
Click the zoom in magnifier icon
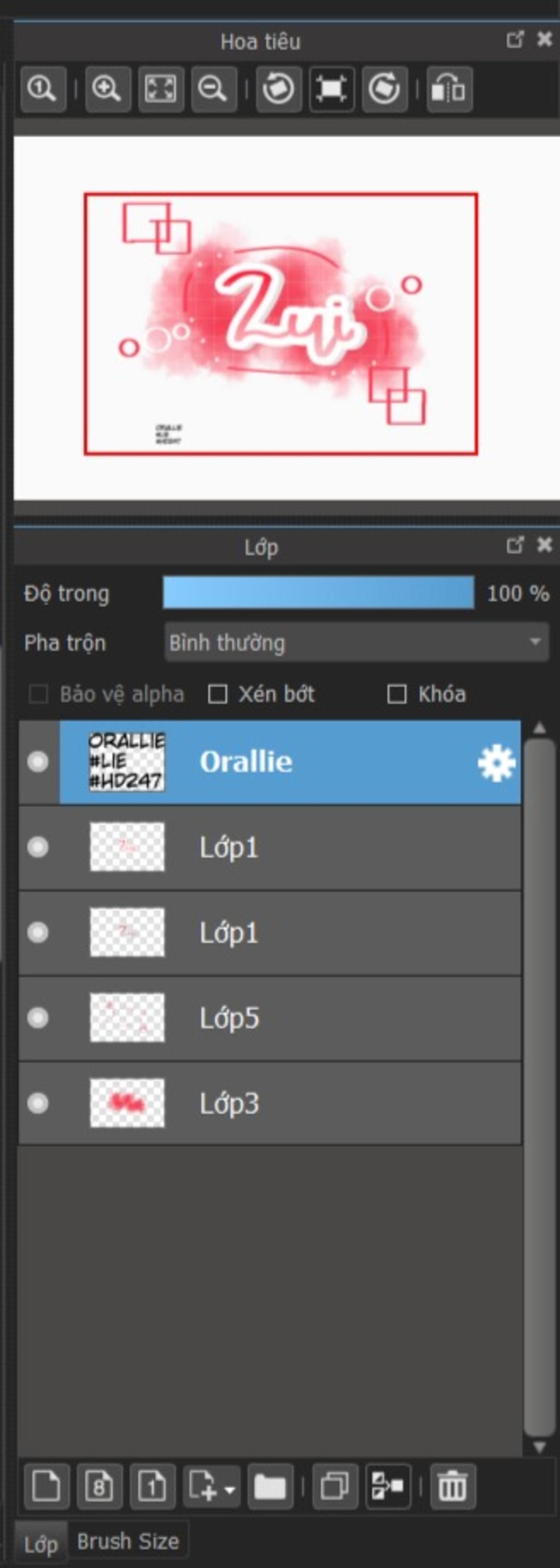click(108, 90)
